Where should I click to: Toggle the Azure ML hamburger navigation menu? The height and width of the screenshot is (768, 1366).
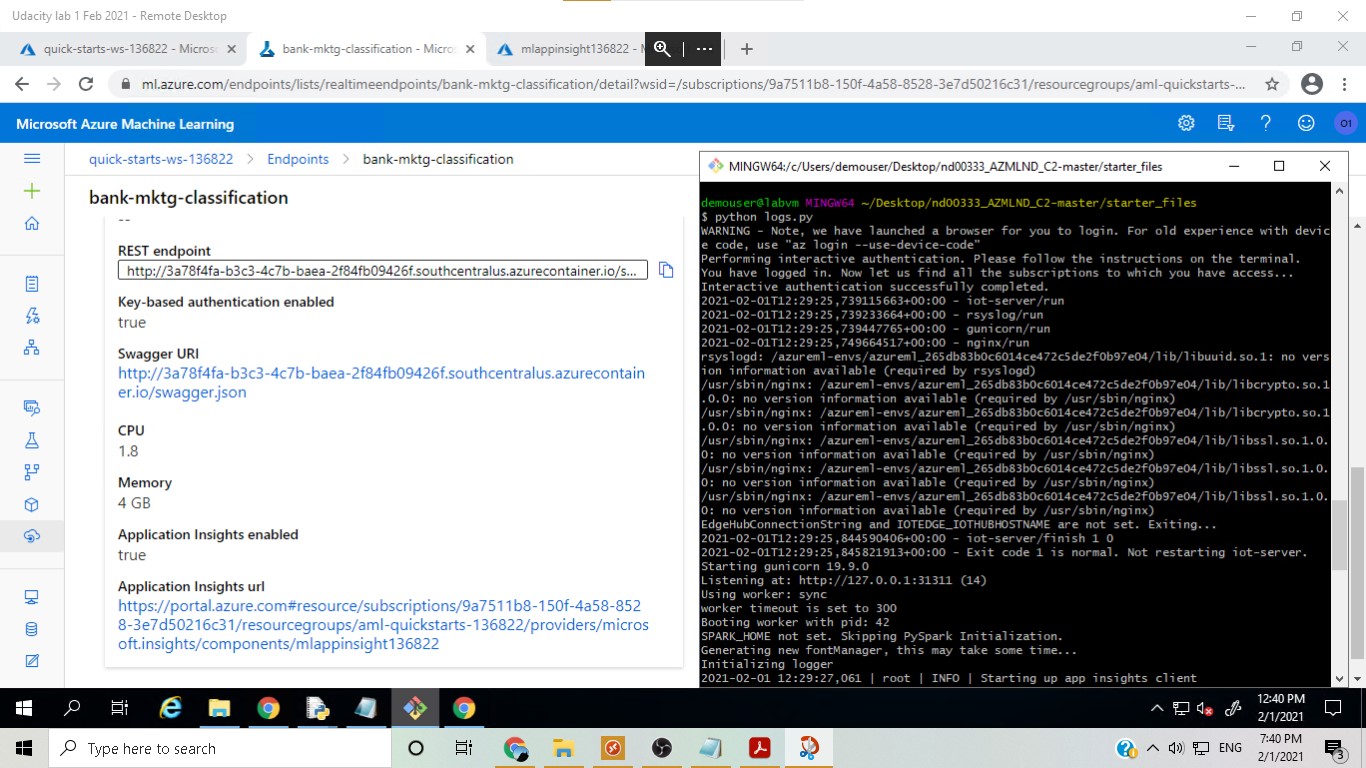[32, 158]
